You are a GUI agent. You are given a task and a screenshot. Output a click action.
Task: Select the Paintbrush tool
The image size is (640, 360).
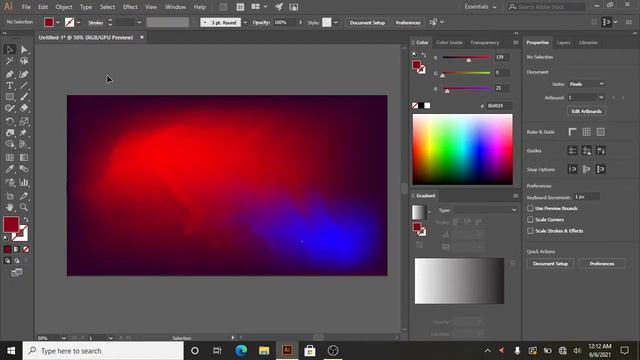pos(24,97)
